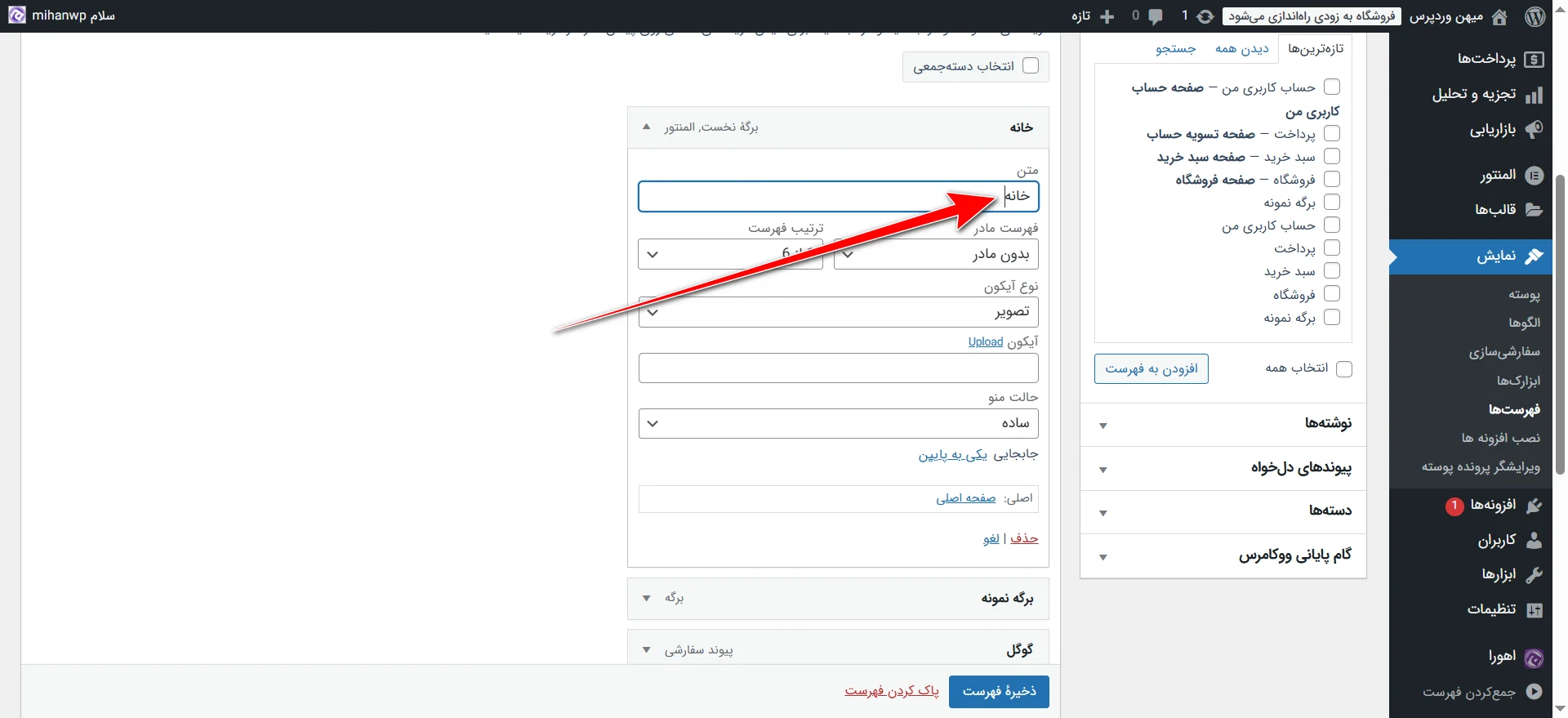Expand دسته‌ها section

pyautogui.click(x=1223, y=511)
